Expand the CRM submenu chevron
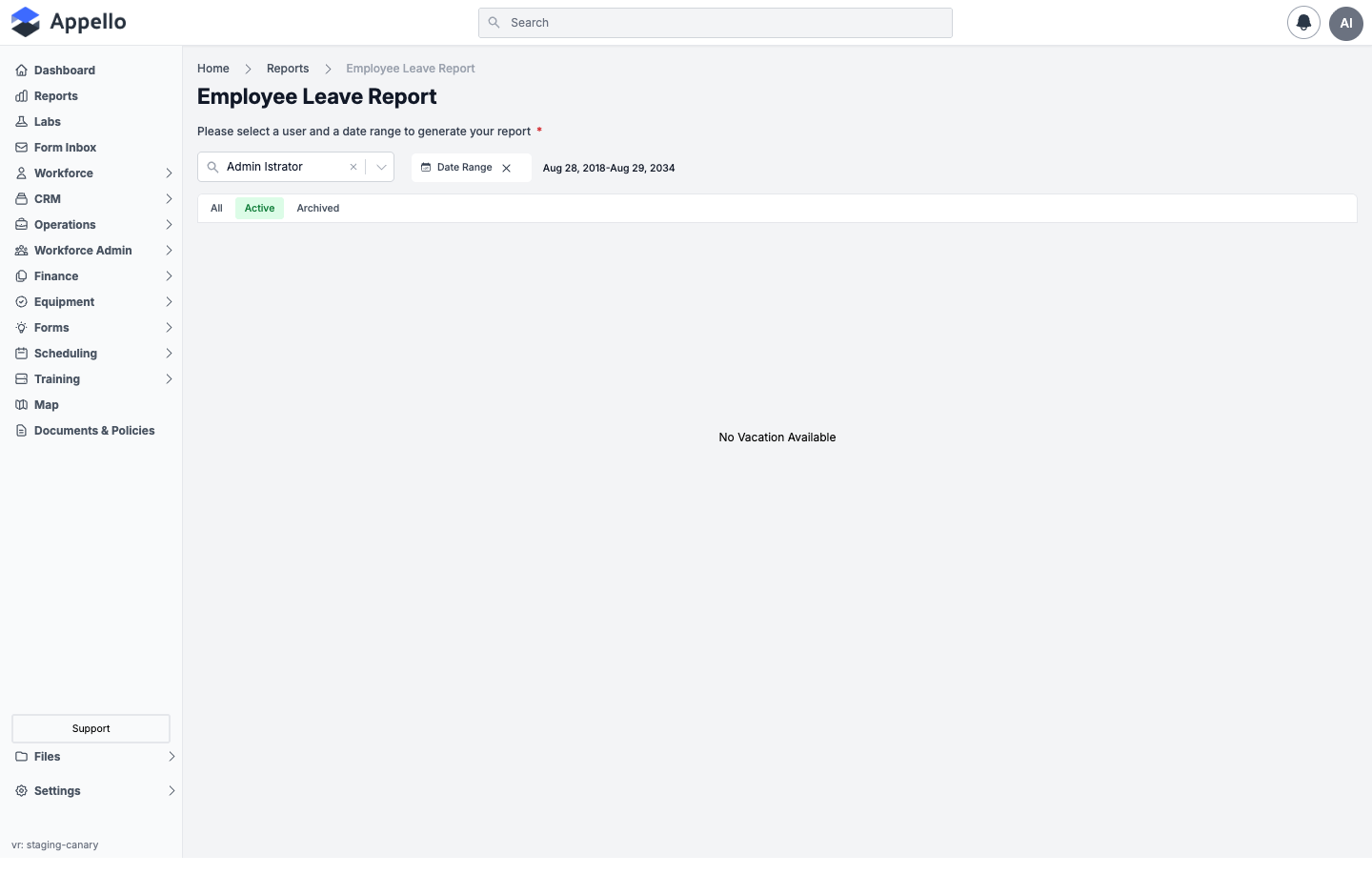1372x875 pixels. point(169,199)
